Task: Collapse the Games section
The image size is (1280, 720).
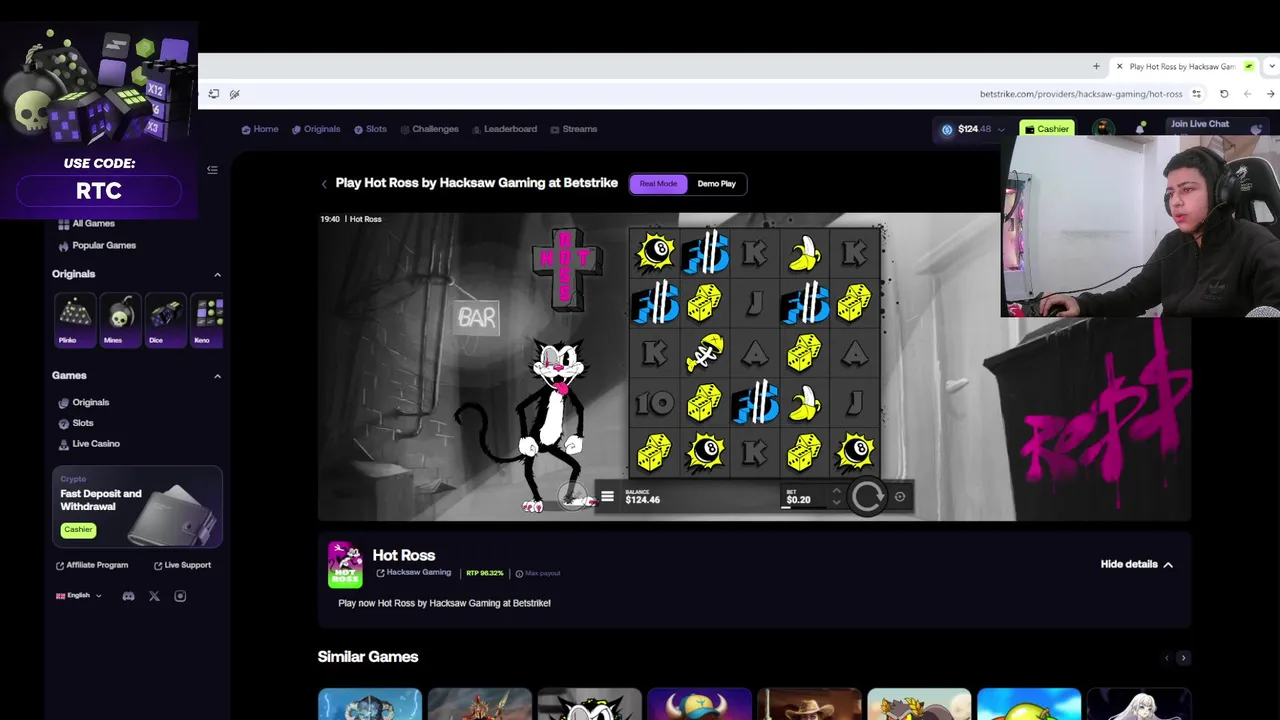Action: pos(217,376)
